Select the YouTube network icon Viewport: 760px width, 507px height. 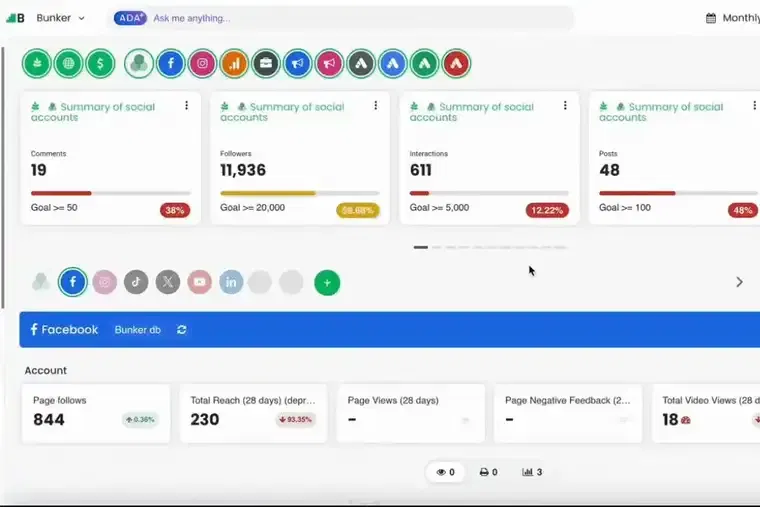coord(199,282)
